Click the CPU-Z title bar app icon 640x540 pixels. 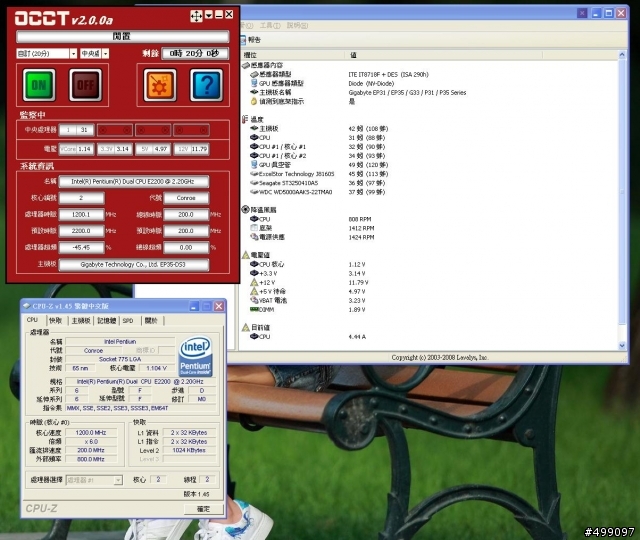(x=27, y=306)
